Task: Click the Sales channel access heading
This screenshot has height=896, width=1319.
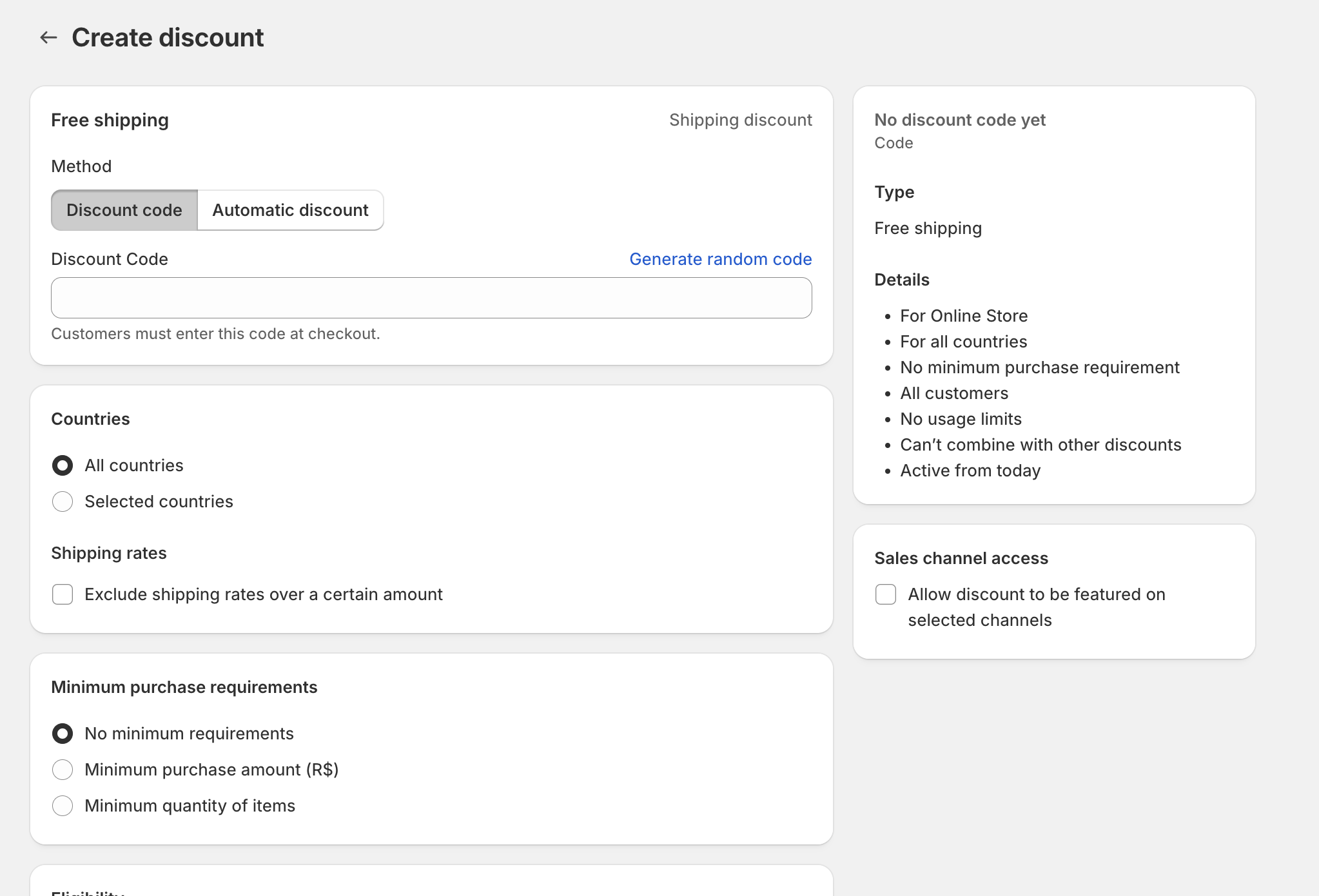Action: (961, 558)
